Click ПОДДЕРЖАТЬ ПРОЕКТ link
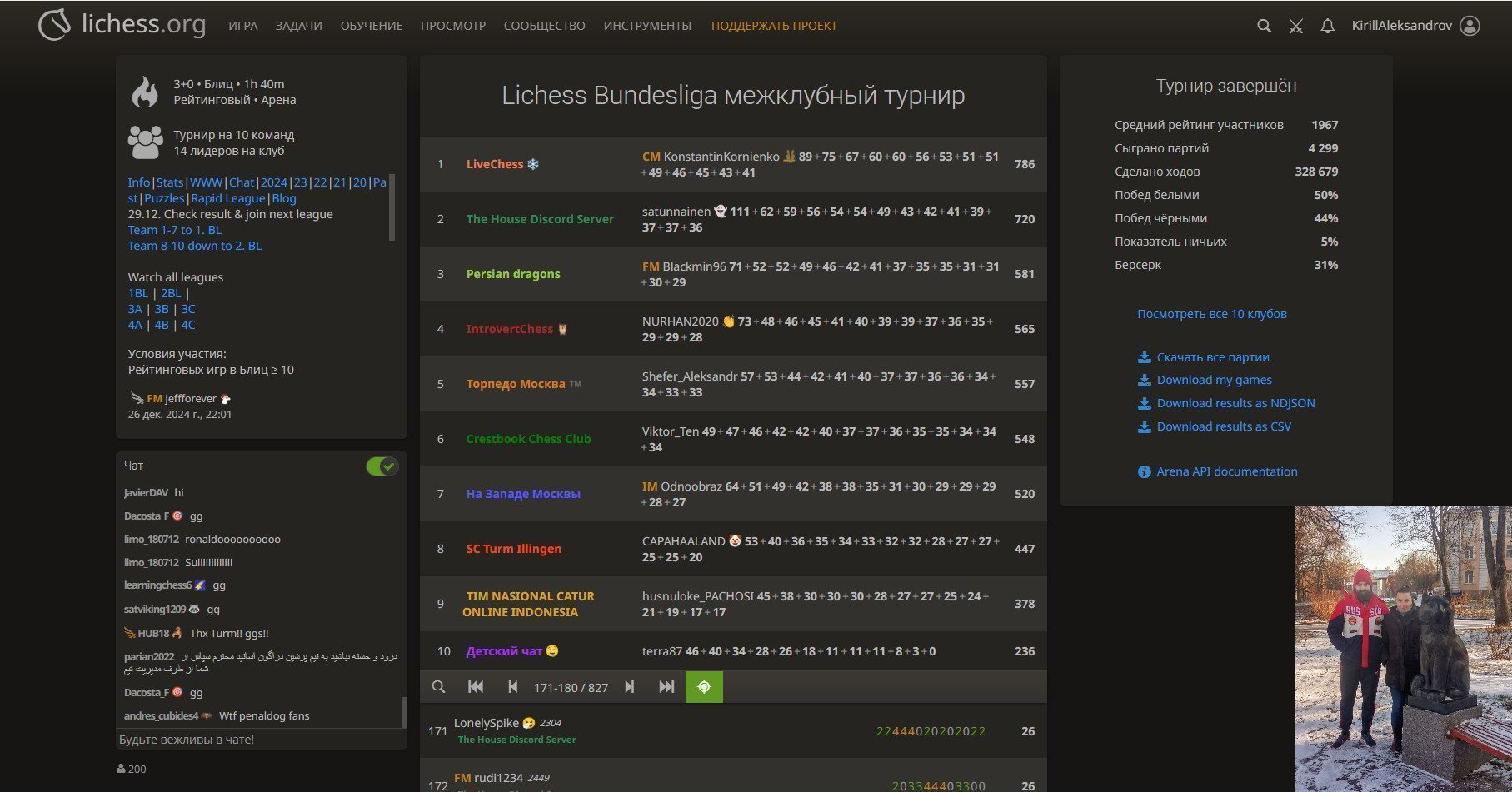The image size is (1512, 792). pos(775,26)
